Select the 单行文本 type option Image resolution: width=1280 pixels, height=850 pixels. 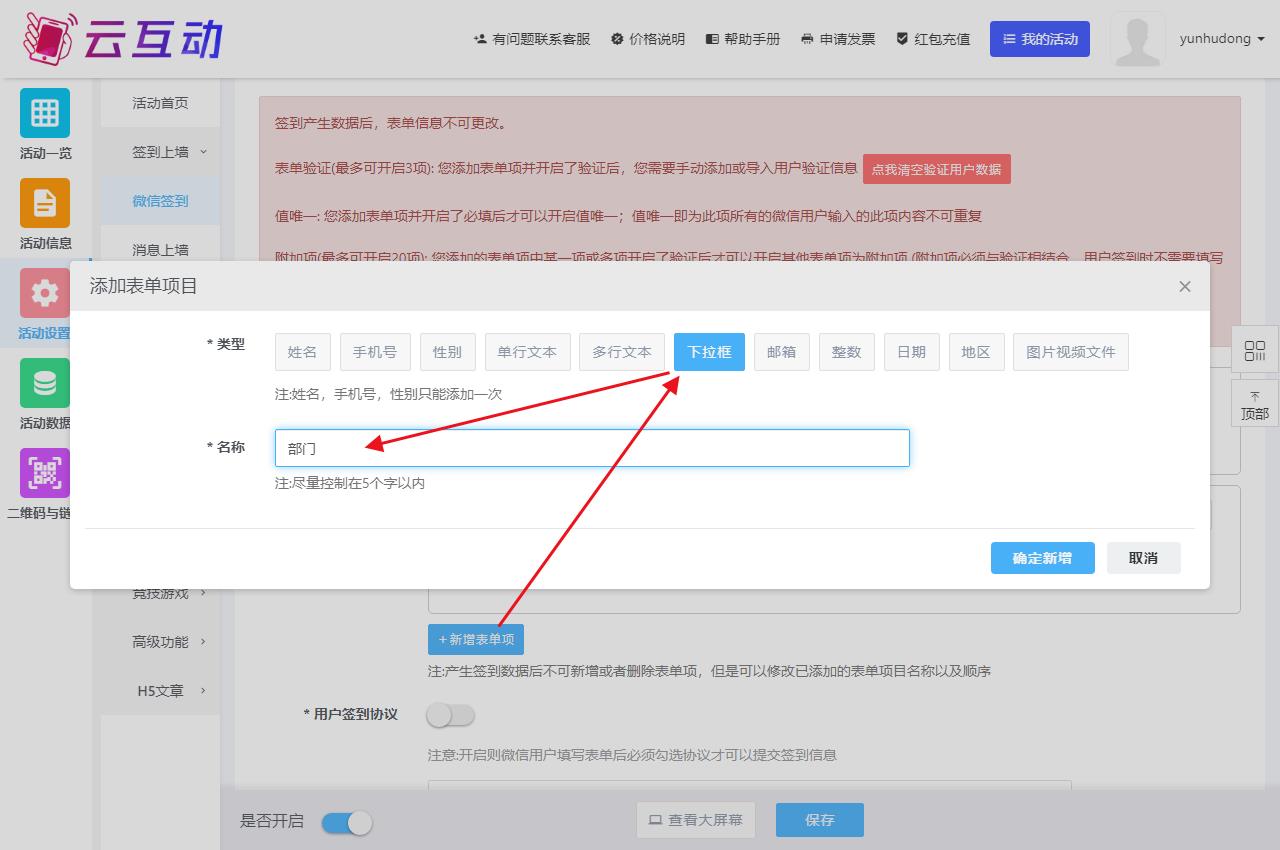(527, 352)
